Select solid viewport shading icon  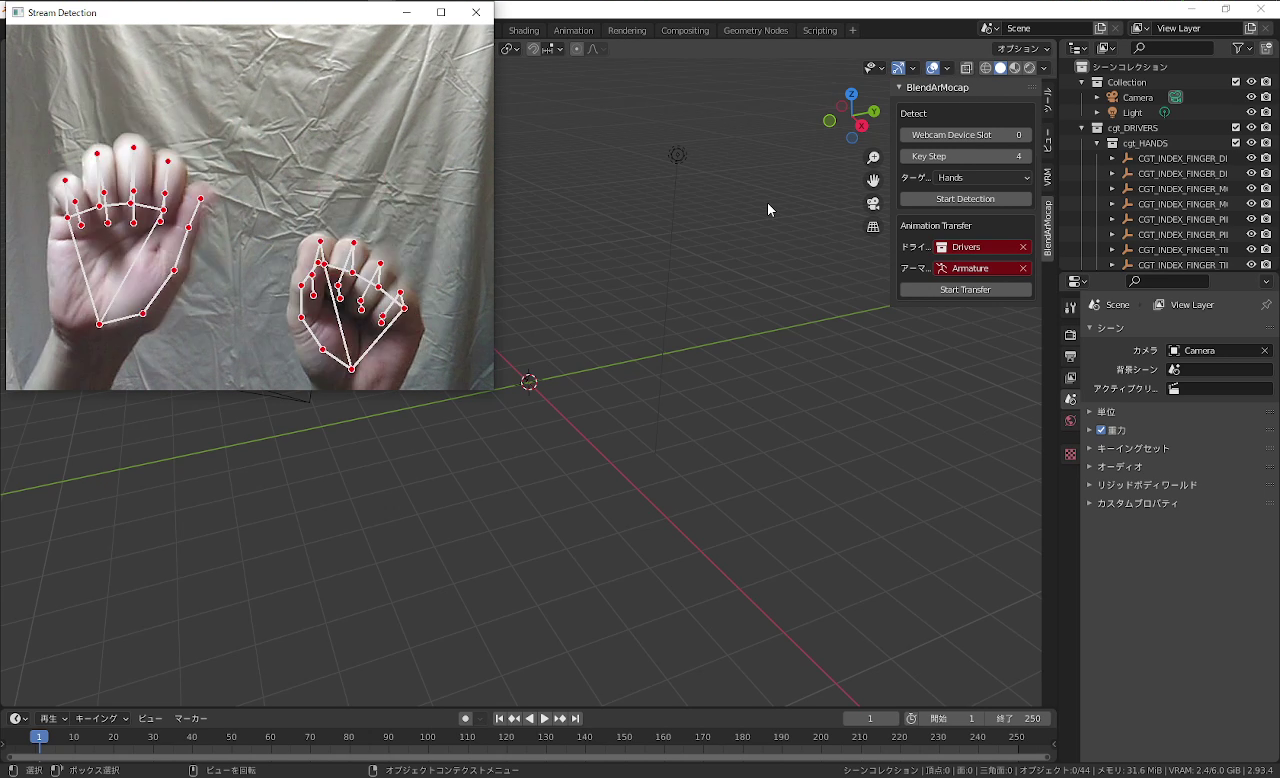click(x=1000, y=68)
